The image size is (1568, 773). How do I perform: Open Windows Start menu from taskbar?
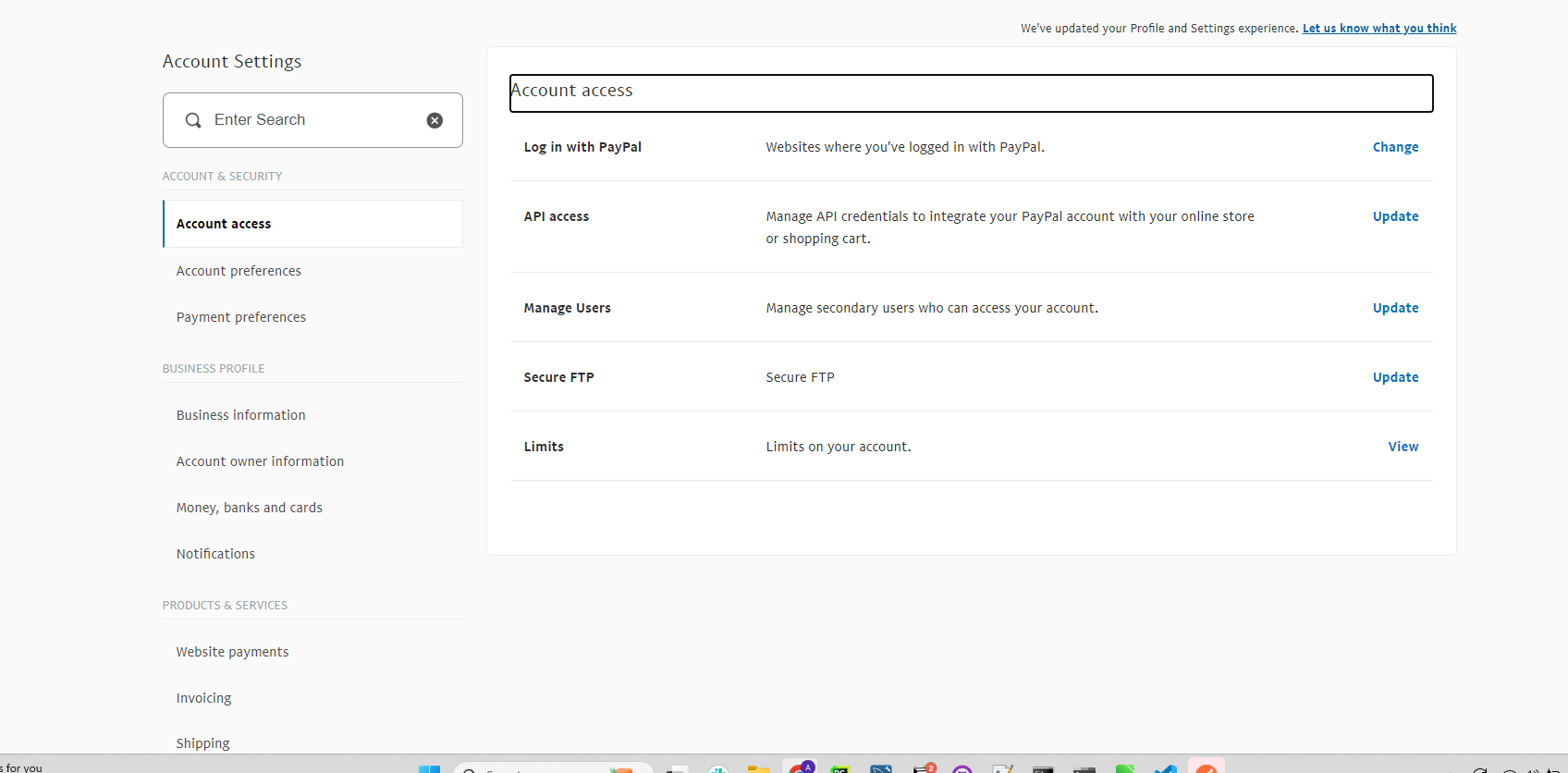(429, 768)
